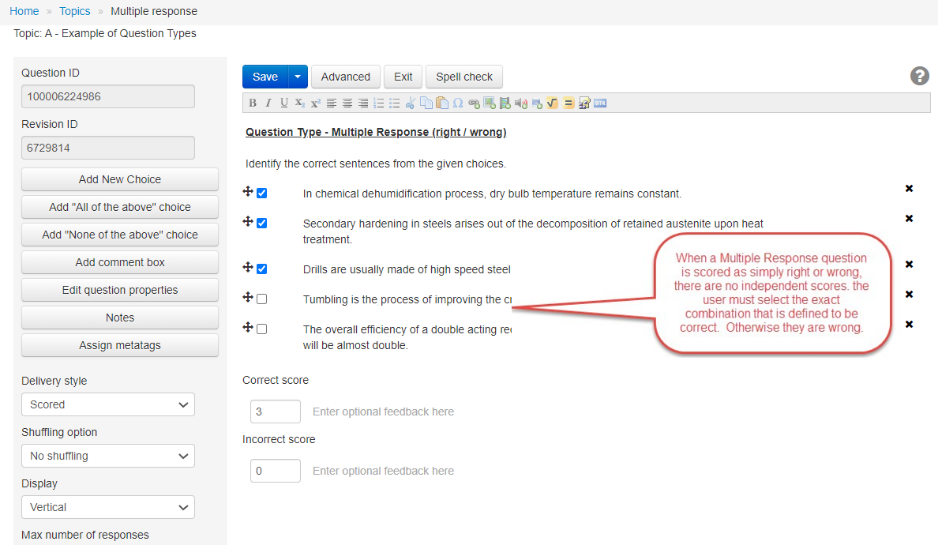Screen dimensions: 938x545
Task: Click Add comment box button
Action: (120, 262)
